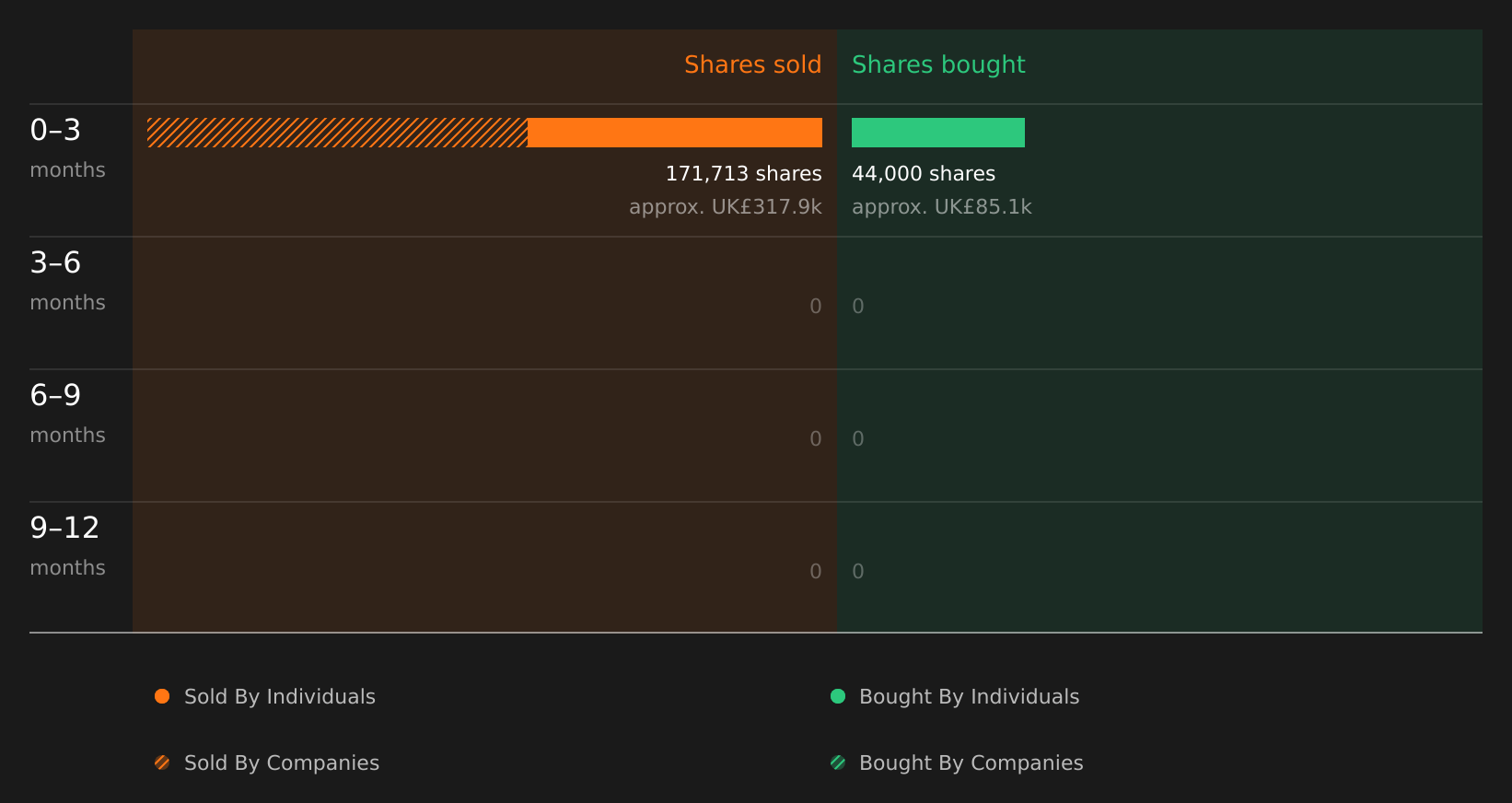1512x803 pixels.
Task: Toggle the Sold By Companies legend label
Action: (x=282, y=763)
